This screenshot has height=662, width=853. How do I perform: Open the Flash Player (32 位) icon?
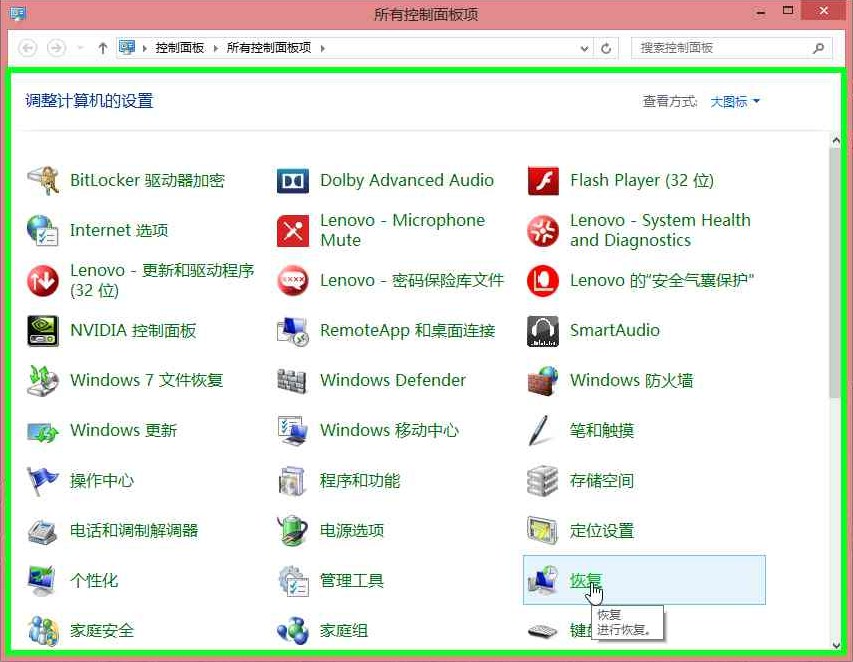coord(542,181)
